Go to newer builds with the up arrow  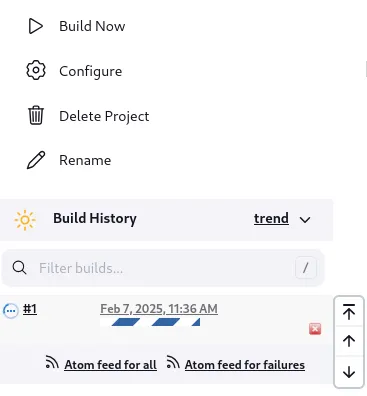point(349,341)
